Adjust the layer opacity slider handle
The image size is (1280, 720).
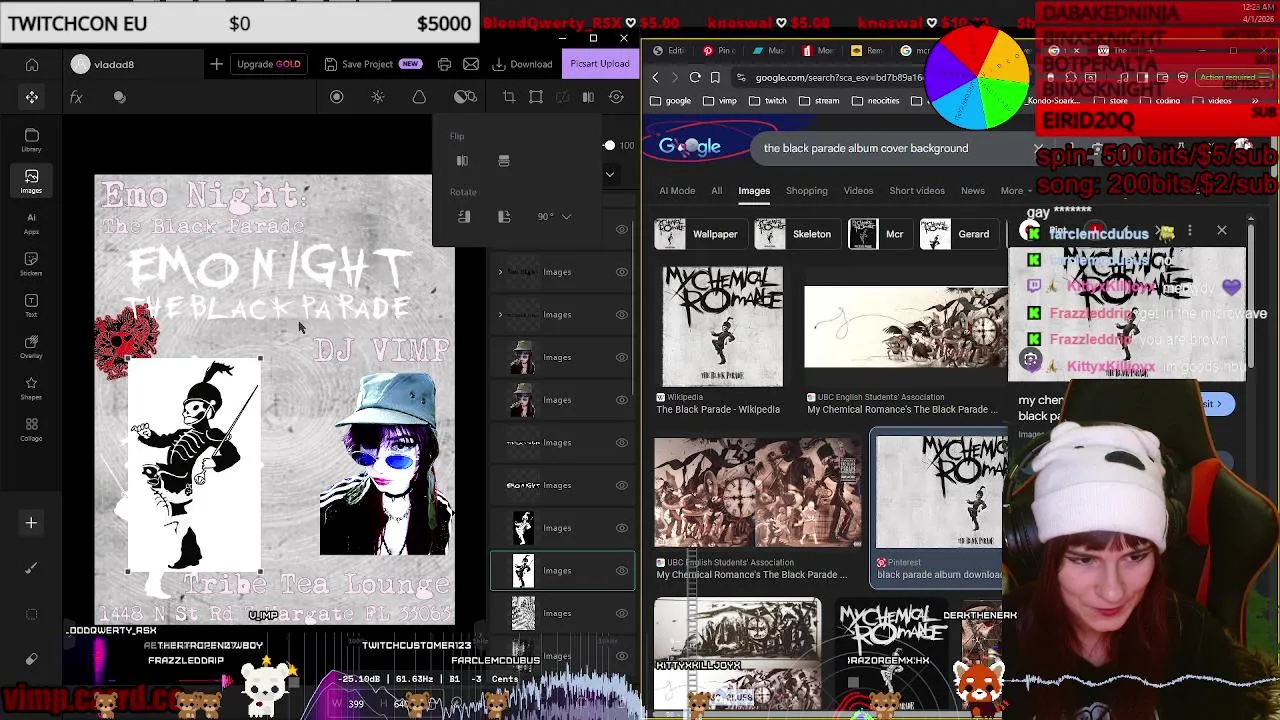coord(609,146)
